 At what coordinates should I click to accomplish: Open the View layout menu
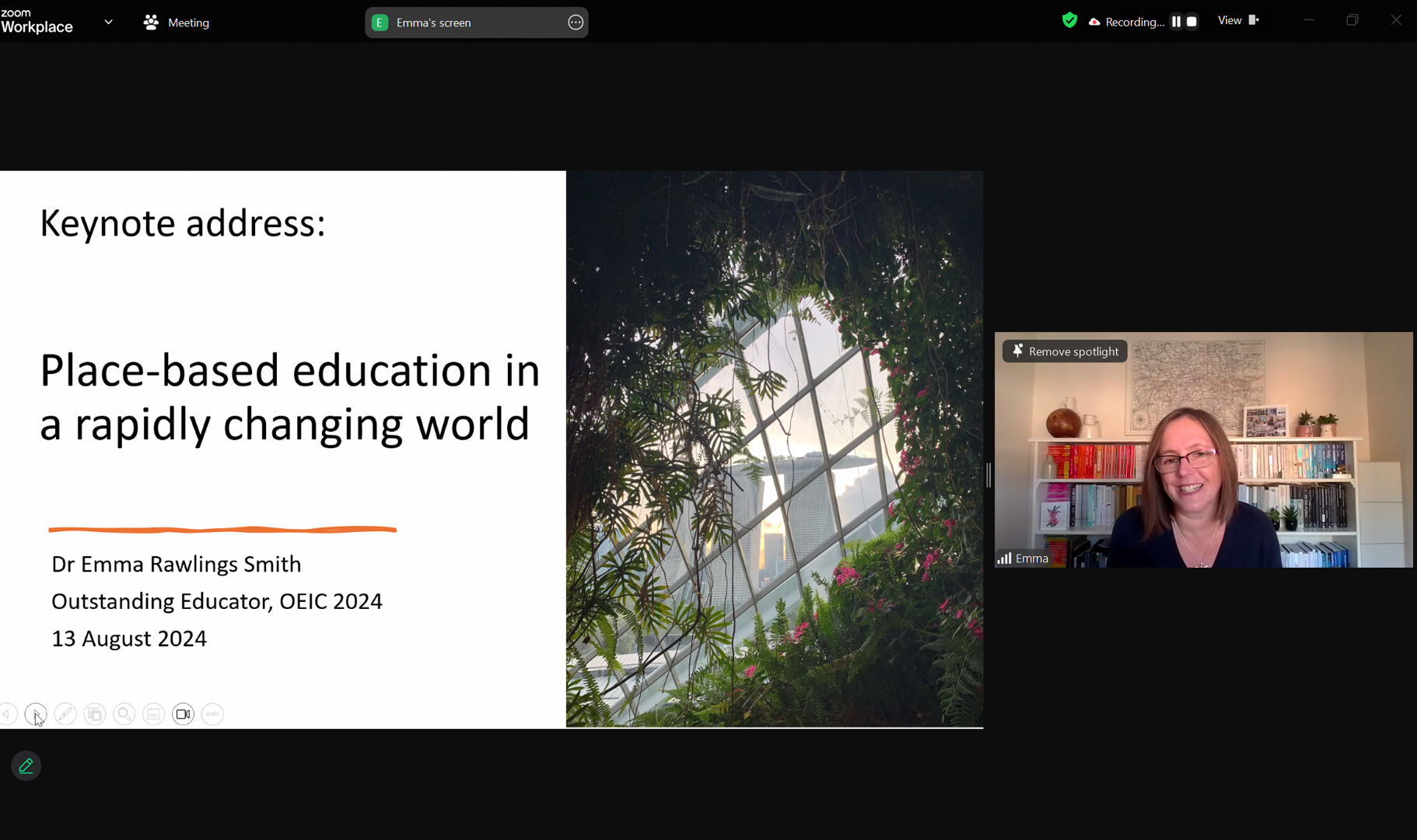tap(1238, 20)
